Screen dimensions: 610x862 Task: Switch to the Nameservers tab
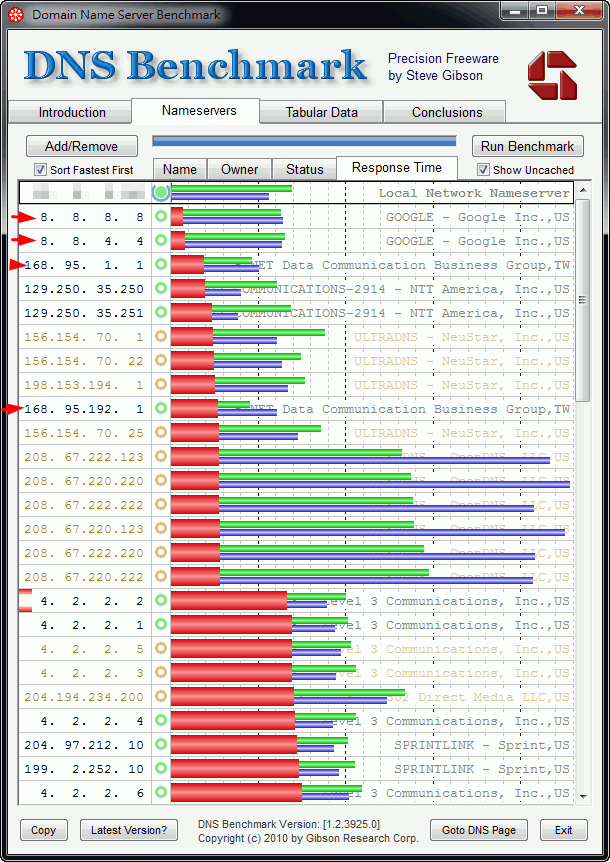pos(198,110)
